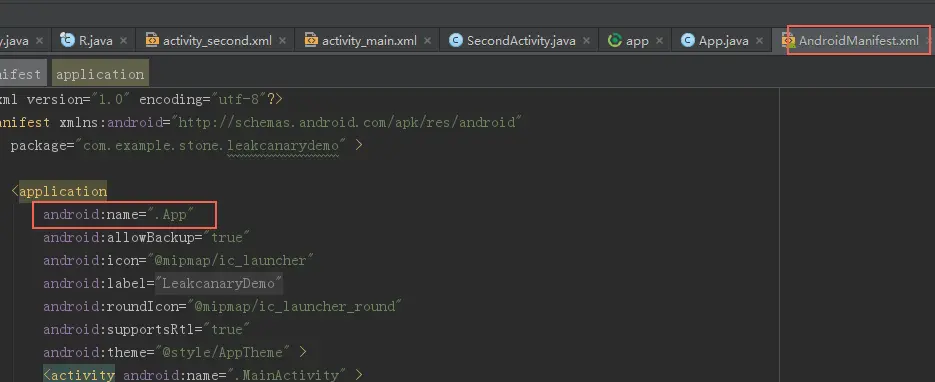
Task: Click the Gradle app tab icon
Action: click(615, 40)
